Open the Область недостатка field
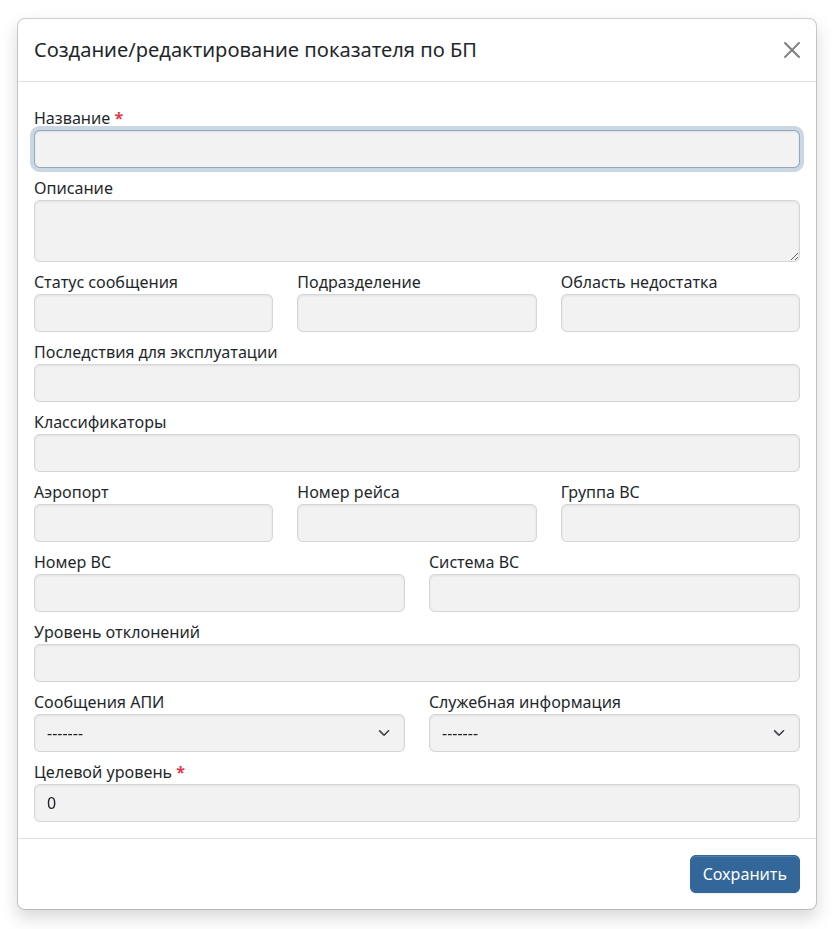Image resolution: width=832 pixels, height=929 pixels. coord(680,313)
